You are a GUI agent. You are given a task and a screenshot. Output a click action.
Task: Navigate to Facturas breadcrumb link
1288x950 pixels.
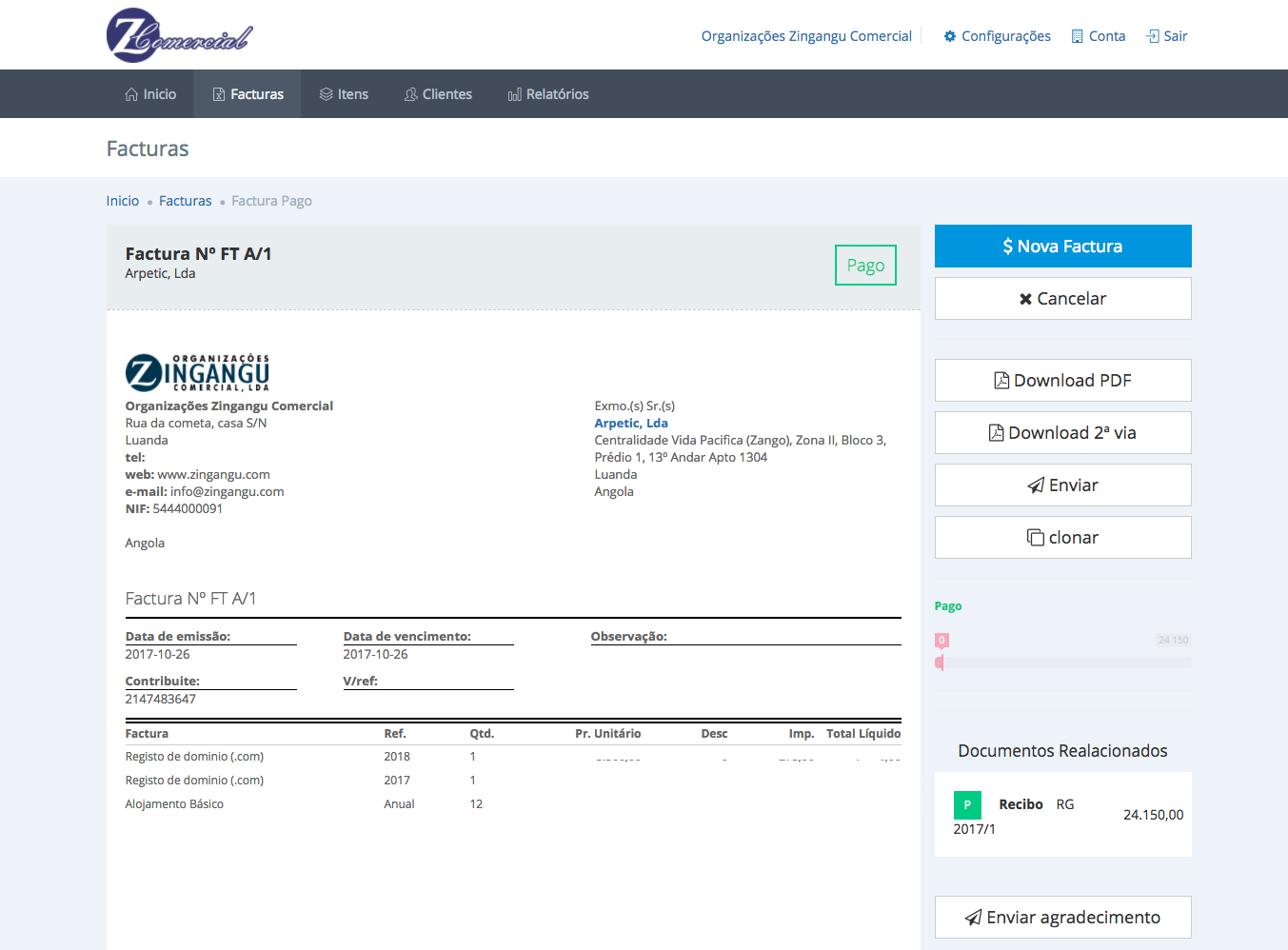tap(185, 201)
